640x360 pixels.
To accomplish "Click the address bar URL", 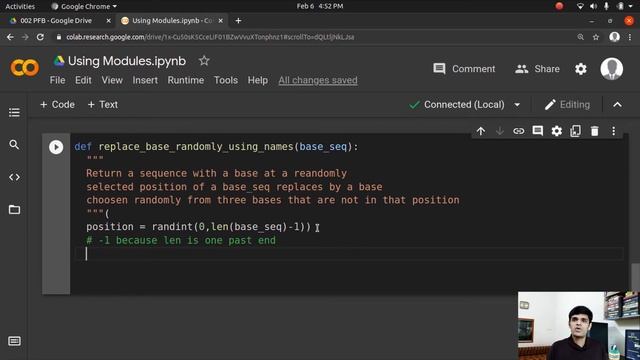I will (x=210, y=37).
